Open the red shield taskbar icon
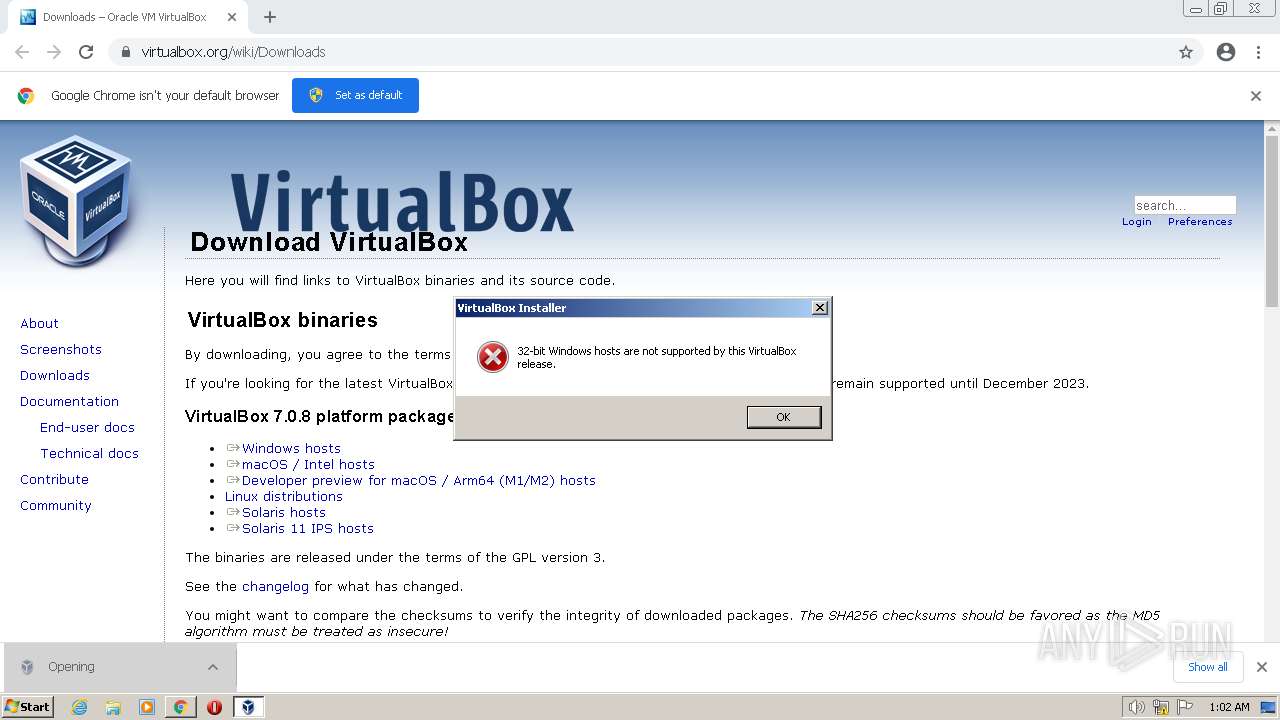The height and width of the screenshot is (720, 1280). (x=214, y=707)
